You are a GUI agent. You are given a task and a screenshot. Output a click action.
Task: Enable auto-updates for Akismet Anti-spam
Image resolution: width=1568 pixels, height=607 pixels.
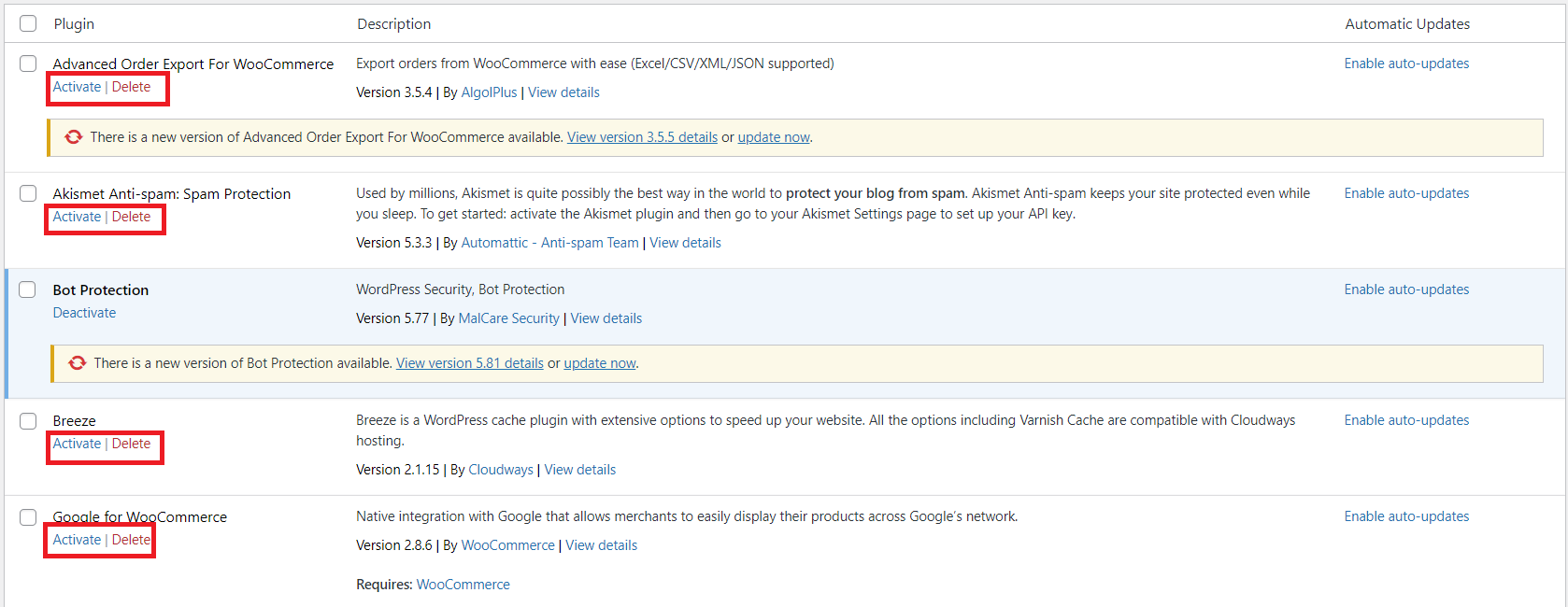point(1406,193)
